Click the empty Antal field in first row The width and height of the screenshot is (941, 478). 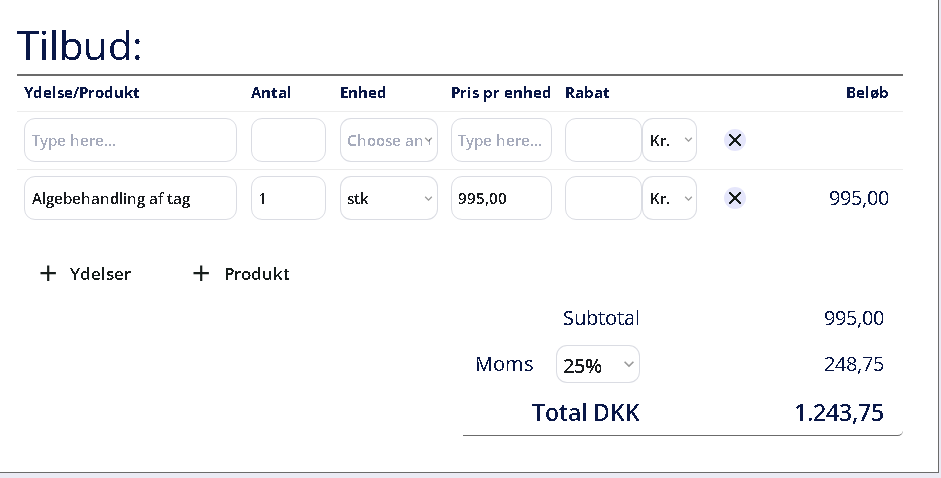(x=288, y=140)
